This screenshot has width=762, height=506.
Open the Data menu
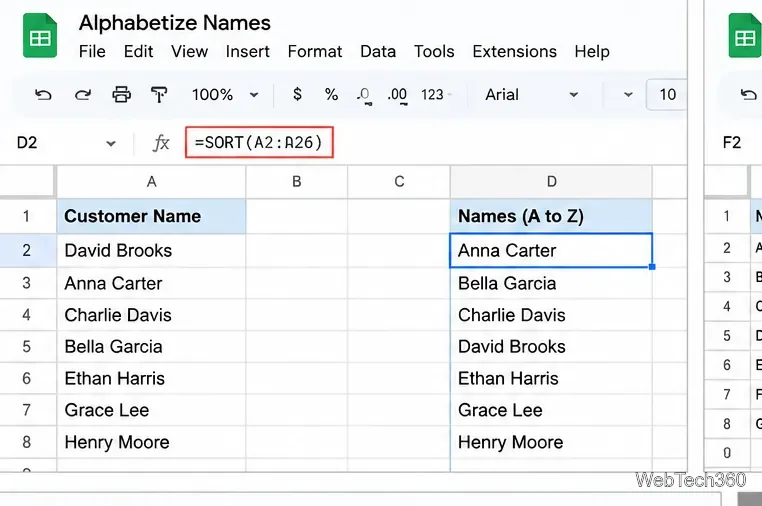click(378, 52)
